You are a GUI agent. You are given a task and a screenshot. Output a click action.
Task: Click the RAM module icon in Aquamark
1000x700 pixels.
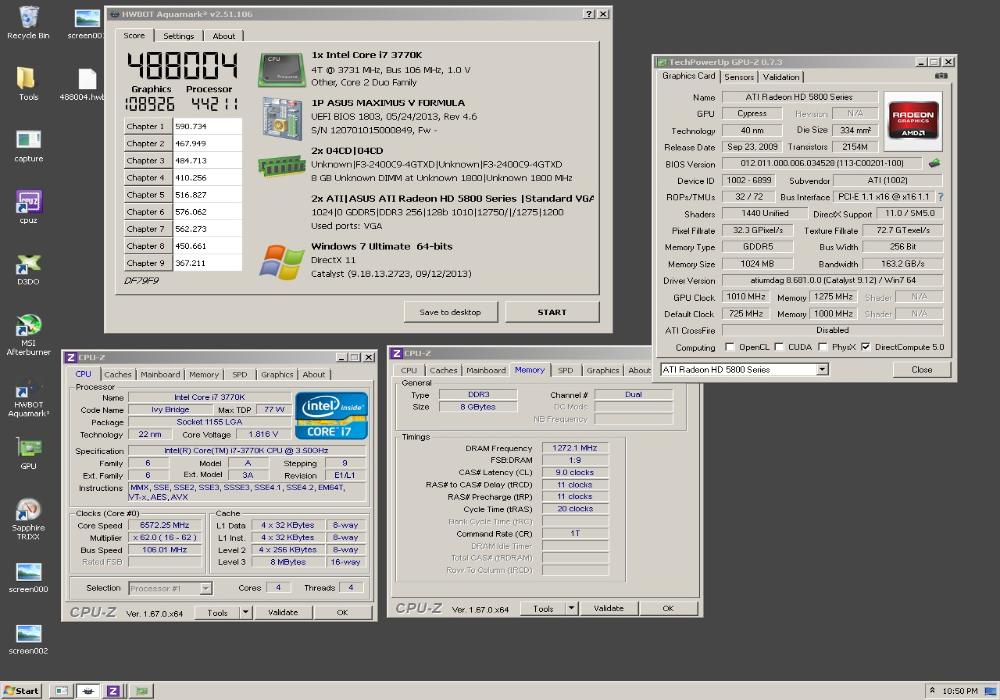[x=281, y=166]
